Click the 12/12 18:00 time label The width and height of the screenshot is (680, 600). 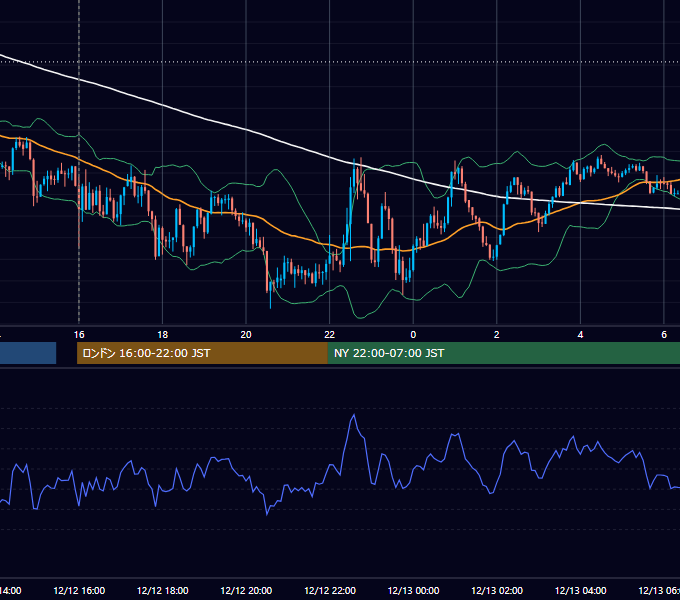pos(163,590)
